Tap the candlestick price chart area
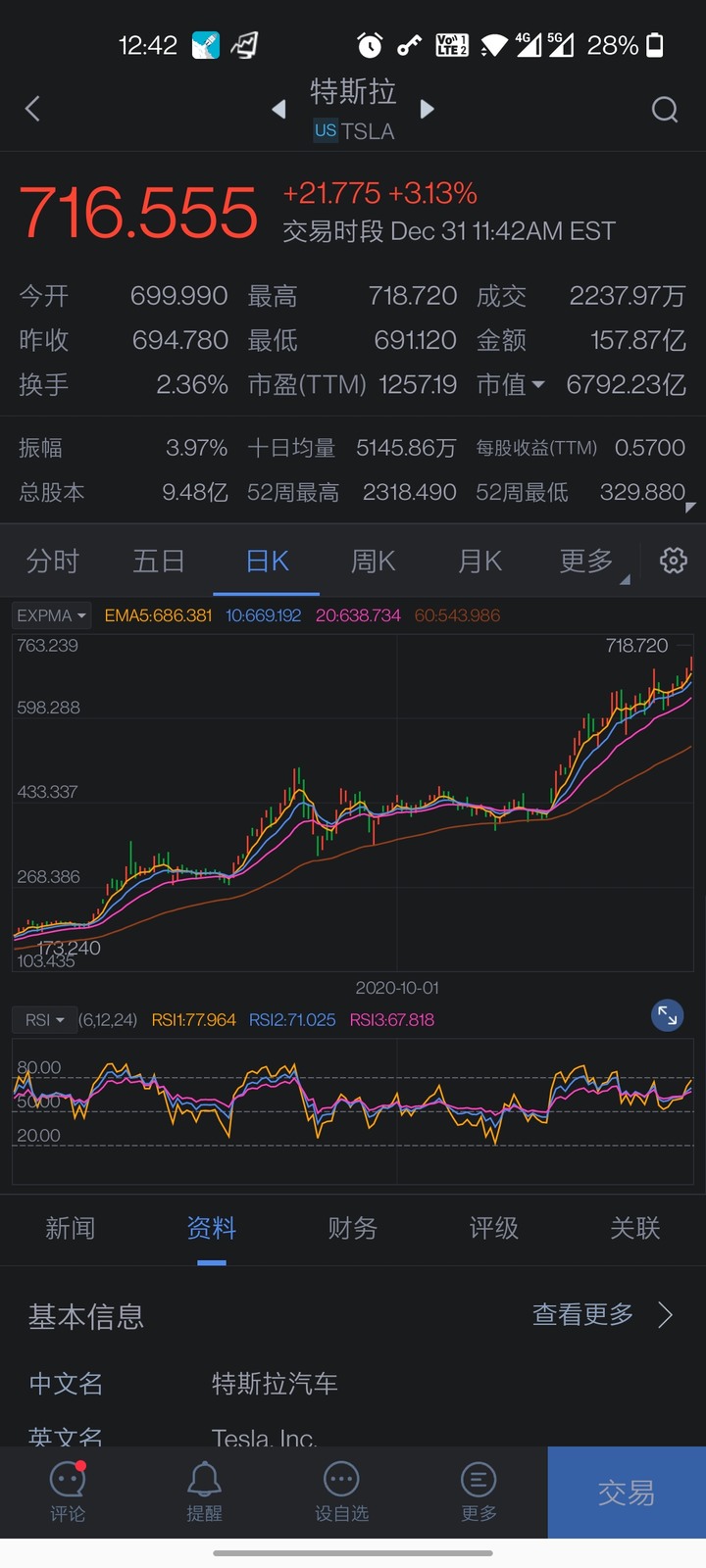 point(353,802)
